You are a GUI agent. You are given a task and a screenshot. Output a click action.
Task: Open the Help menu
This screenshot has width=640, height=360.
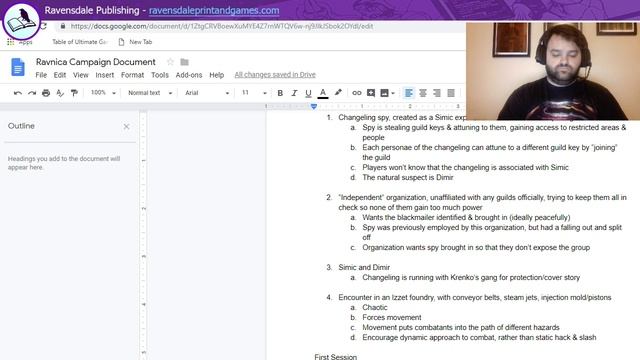[216, 75]
